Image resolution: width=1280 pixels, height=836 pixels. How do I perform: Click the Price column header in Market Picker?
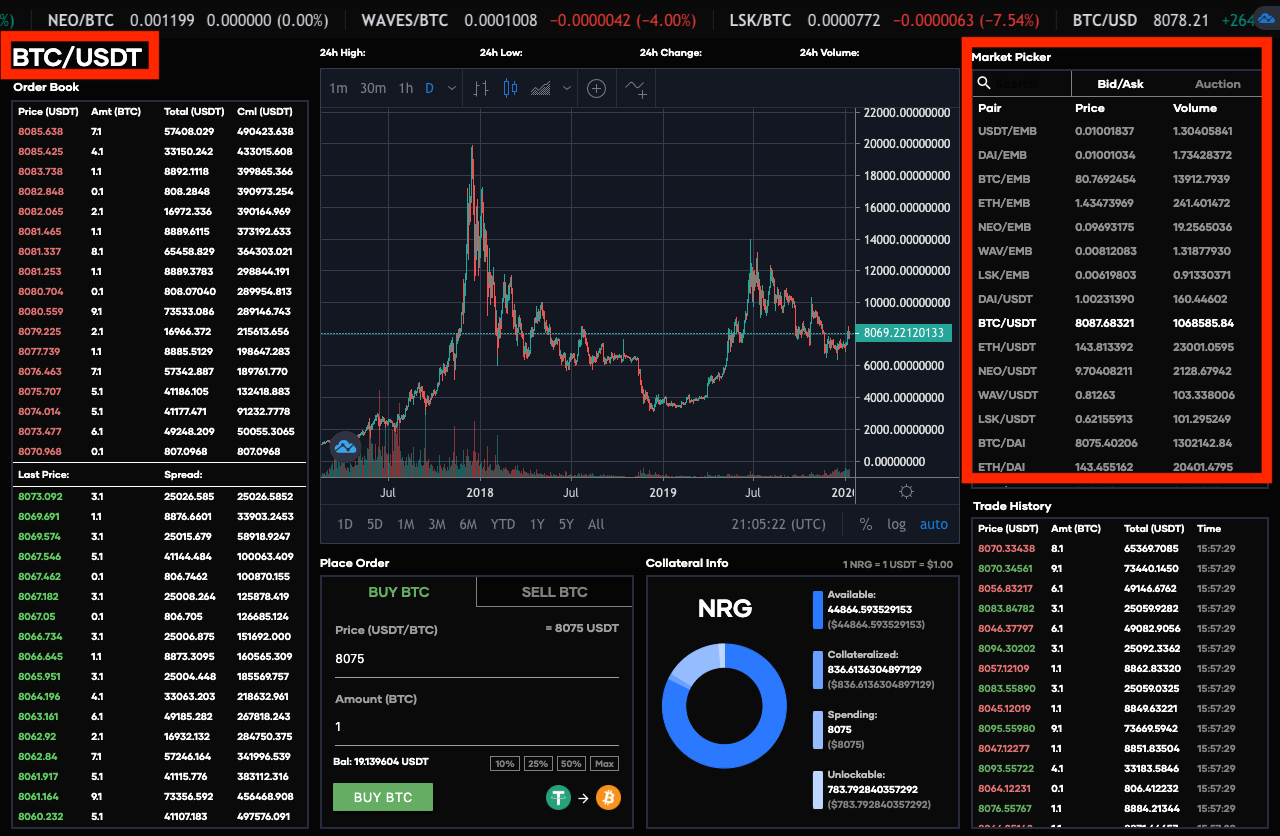(x=1090, y=107)
